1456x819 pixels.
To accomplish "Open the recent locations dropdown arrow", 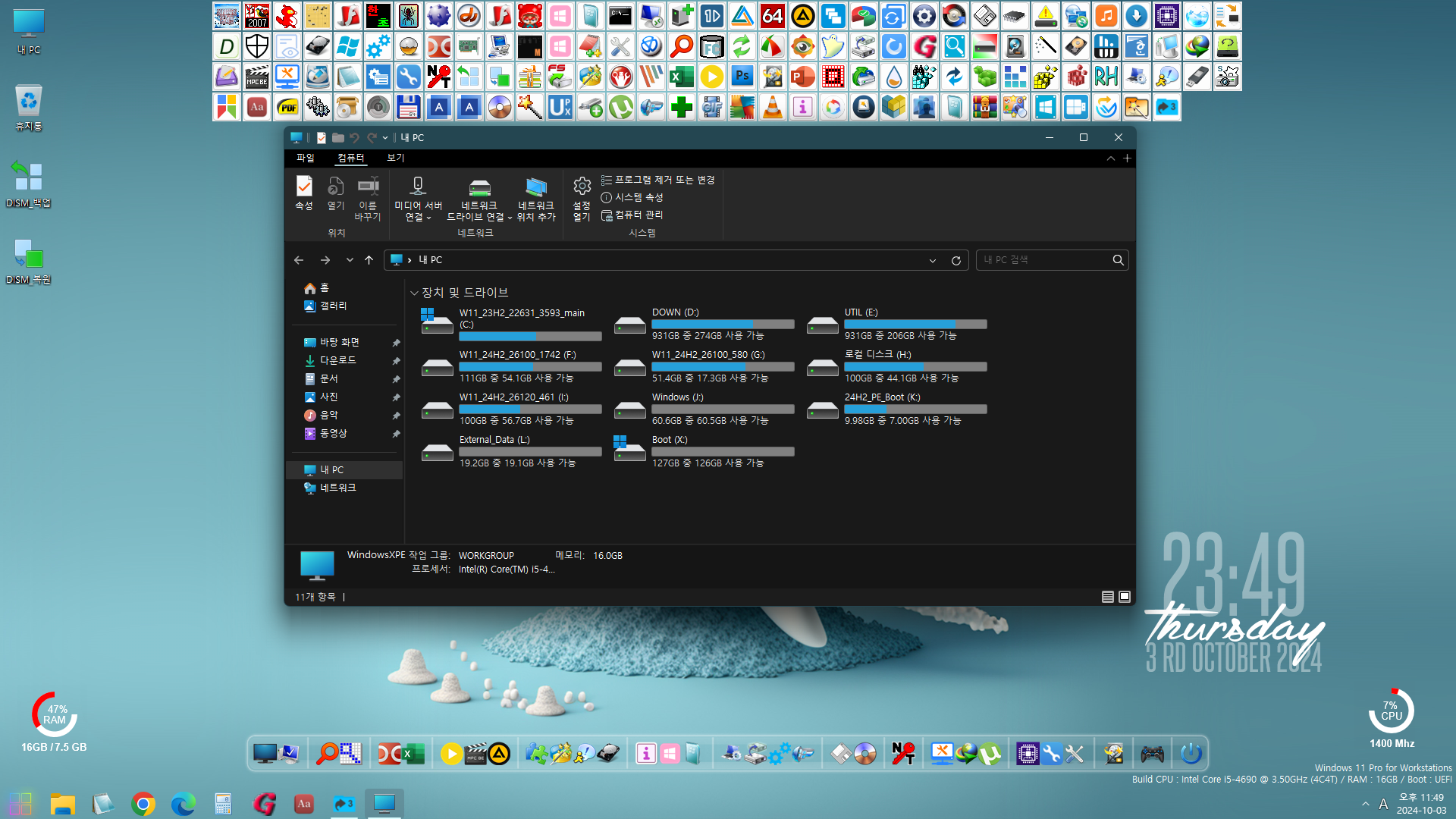I will pos(350,260).
